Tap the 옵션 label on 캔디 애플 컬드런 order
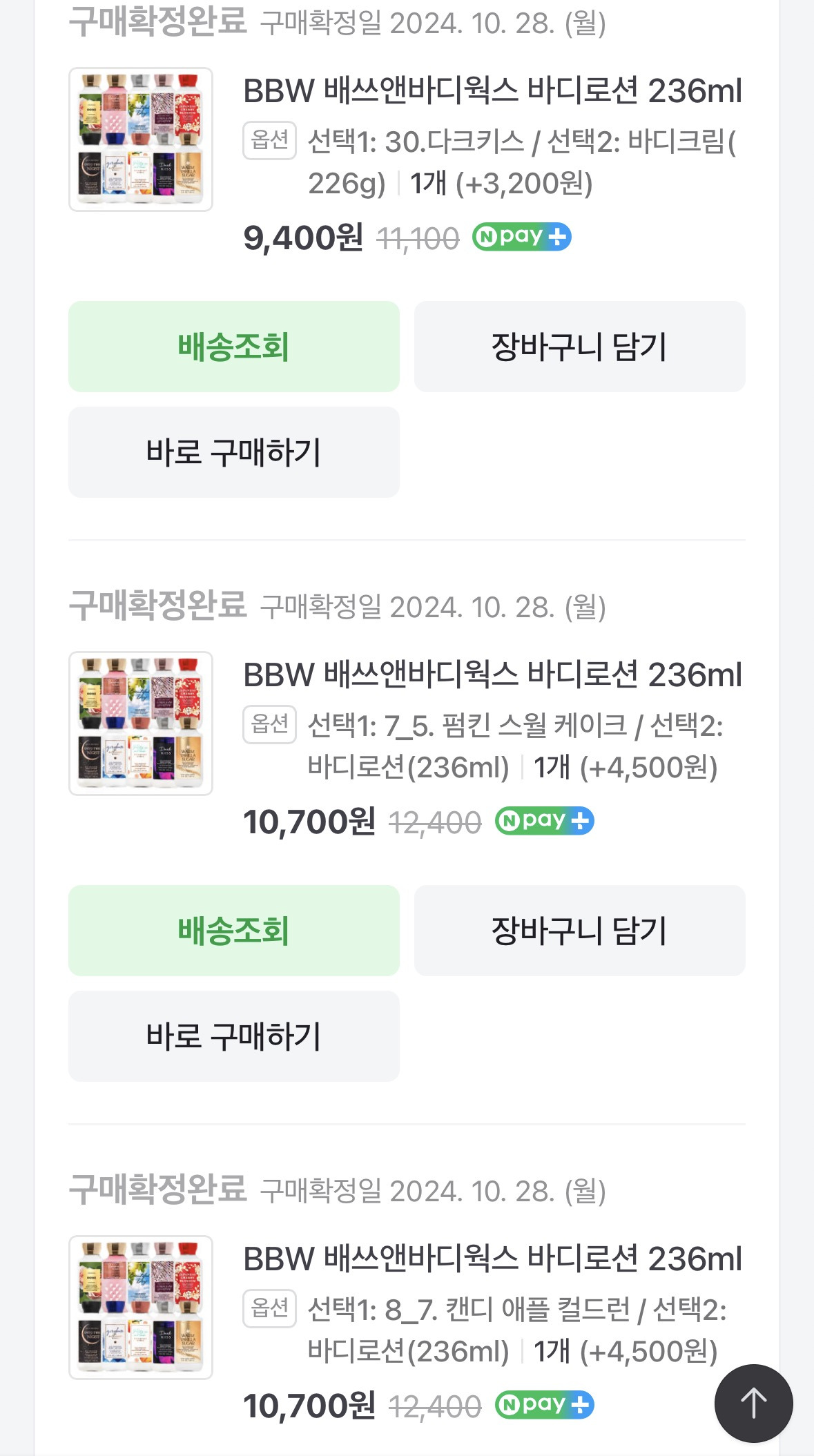Viewport: 814px width, 1456px height. coord(269,1309)
